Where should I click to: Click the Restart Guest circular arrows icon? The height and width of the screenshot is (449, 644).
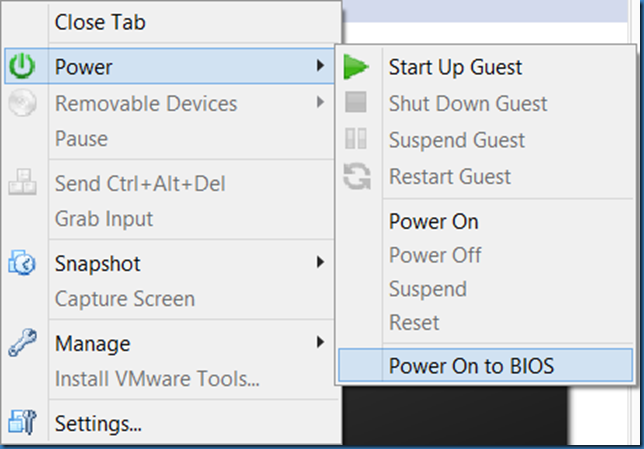pyautogui.click(x=355, y=177)
